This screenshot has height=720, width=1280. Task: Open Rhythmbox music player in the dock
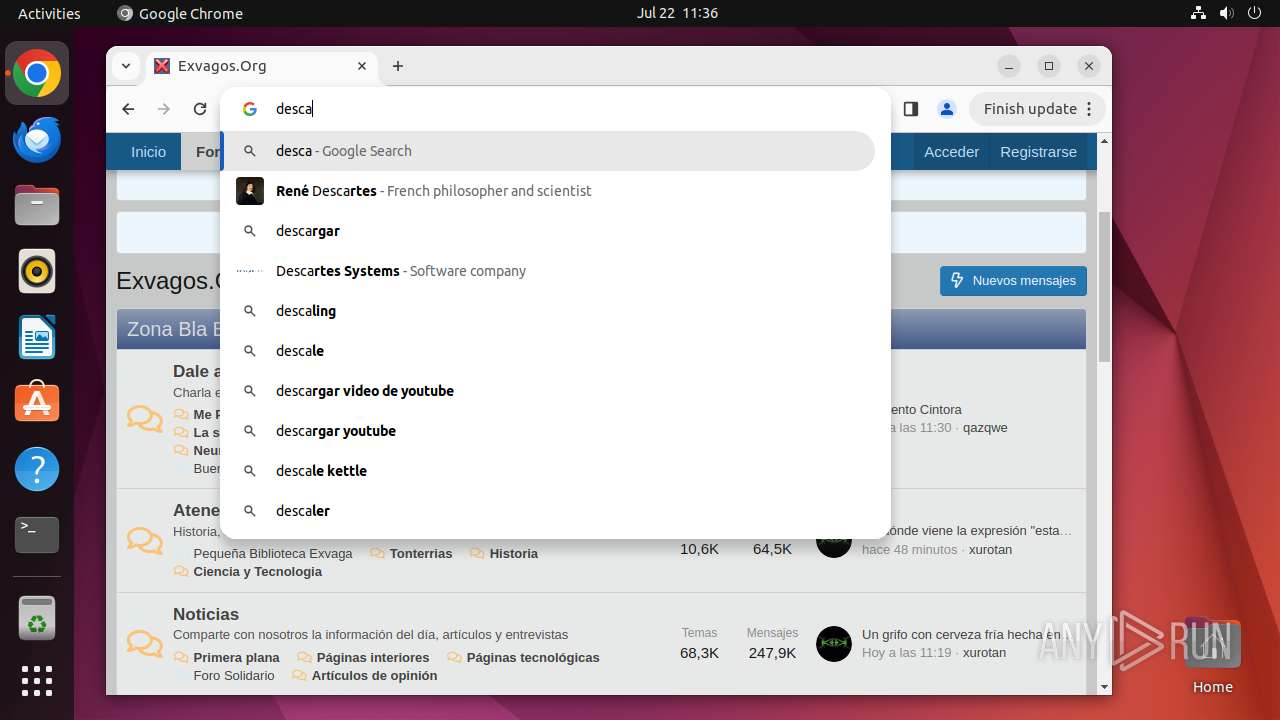[x=37, y=271]
